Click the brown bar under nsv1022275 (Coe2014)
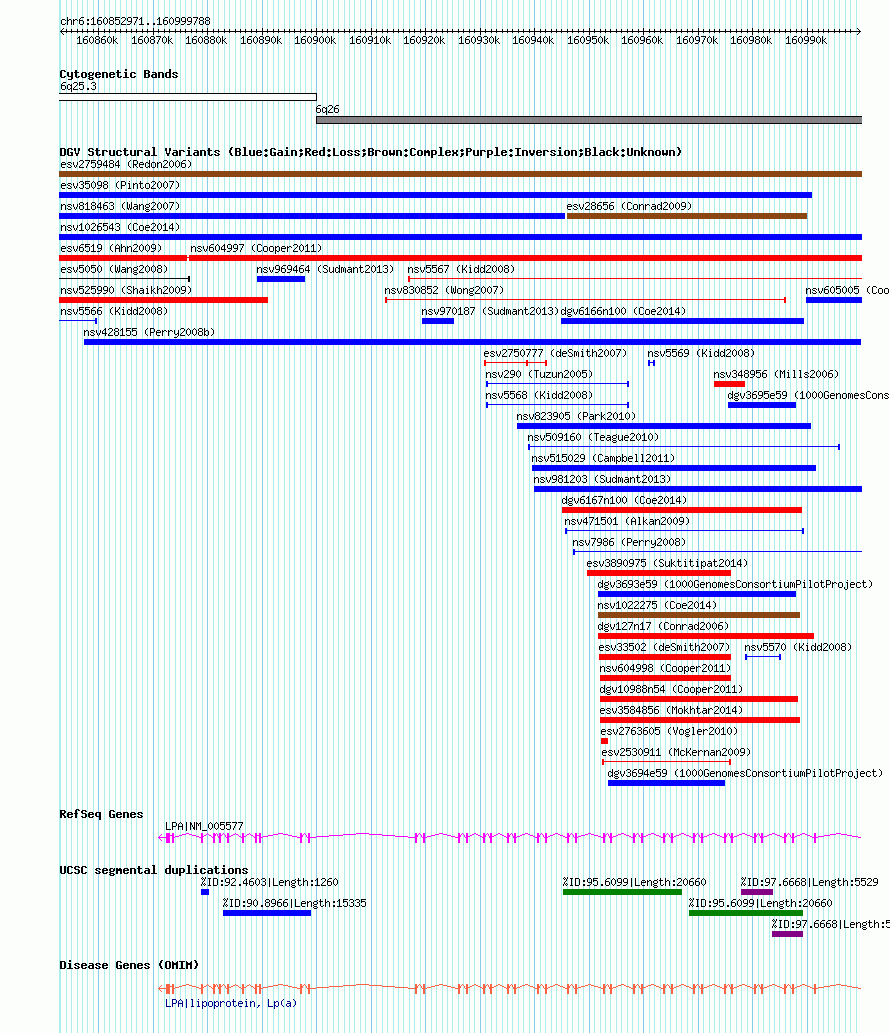 coord(699,615)
